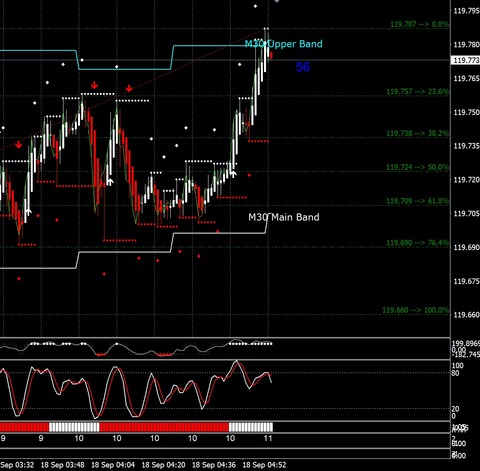This screenshot has width=480, height=471.
Task: Click 119.765 on the price axis
Action: (x=466, y=79)
